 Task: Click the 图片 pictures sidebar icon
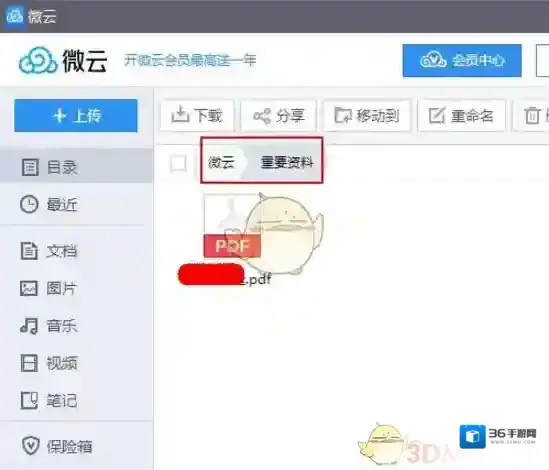click(x=29, y=288)
